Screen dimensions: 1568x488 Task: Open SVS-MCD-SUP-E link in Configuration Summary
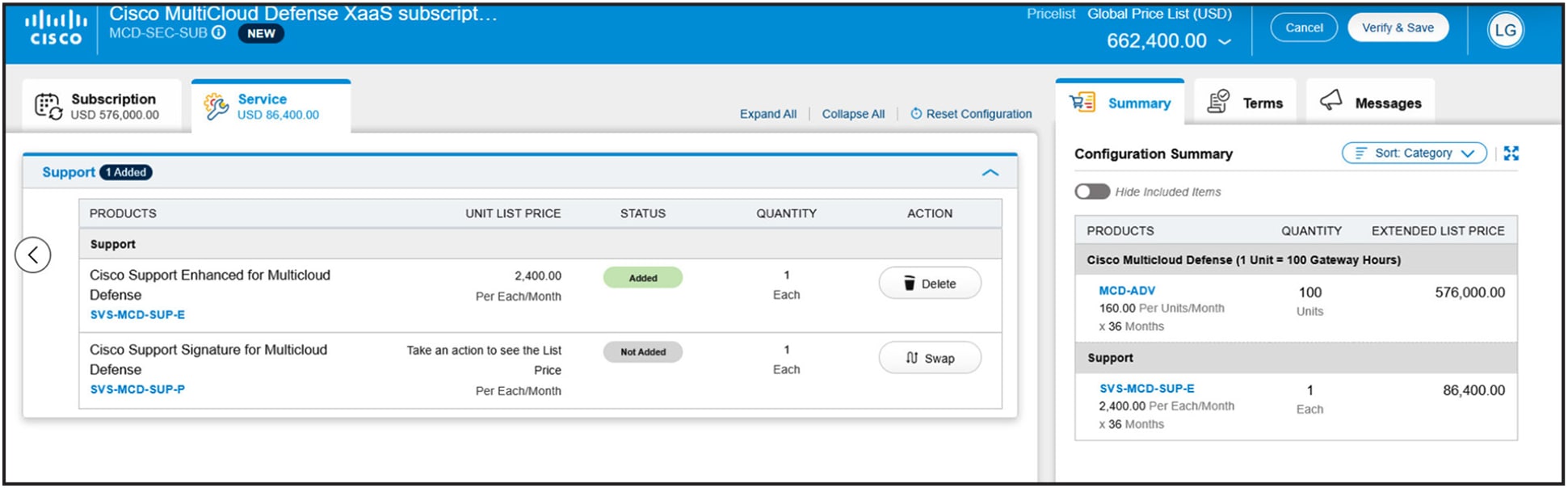pos(1146,389)
